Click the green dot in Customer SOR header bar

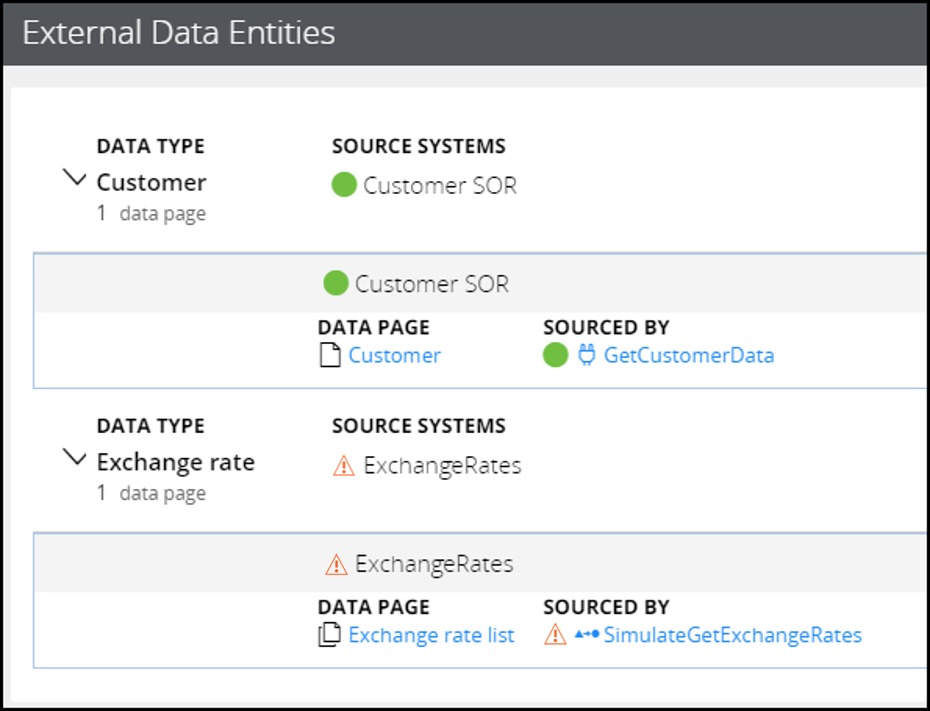(336, 283)
